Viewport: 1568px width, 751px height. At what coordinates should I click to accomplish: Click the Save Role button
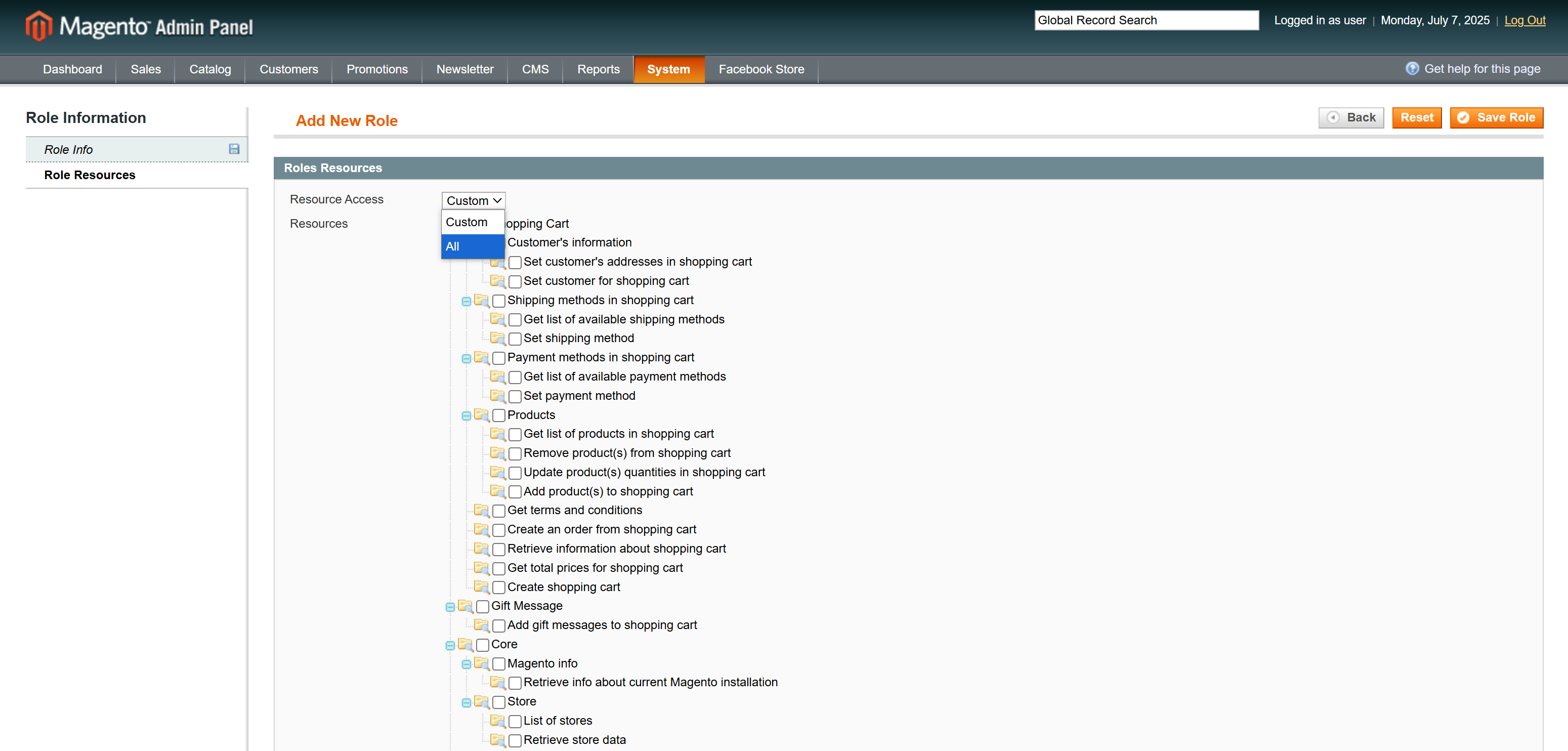tap(1496, 117)
